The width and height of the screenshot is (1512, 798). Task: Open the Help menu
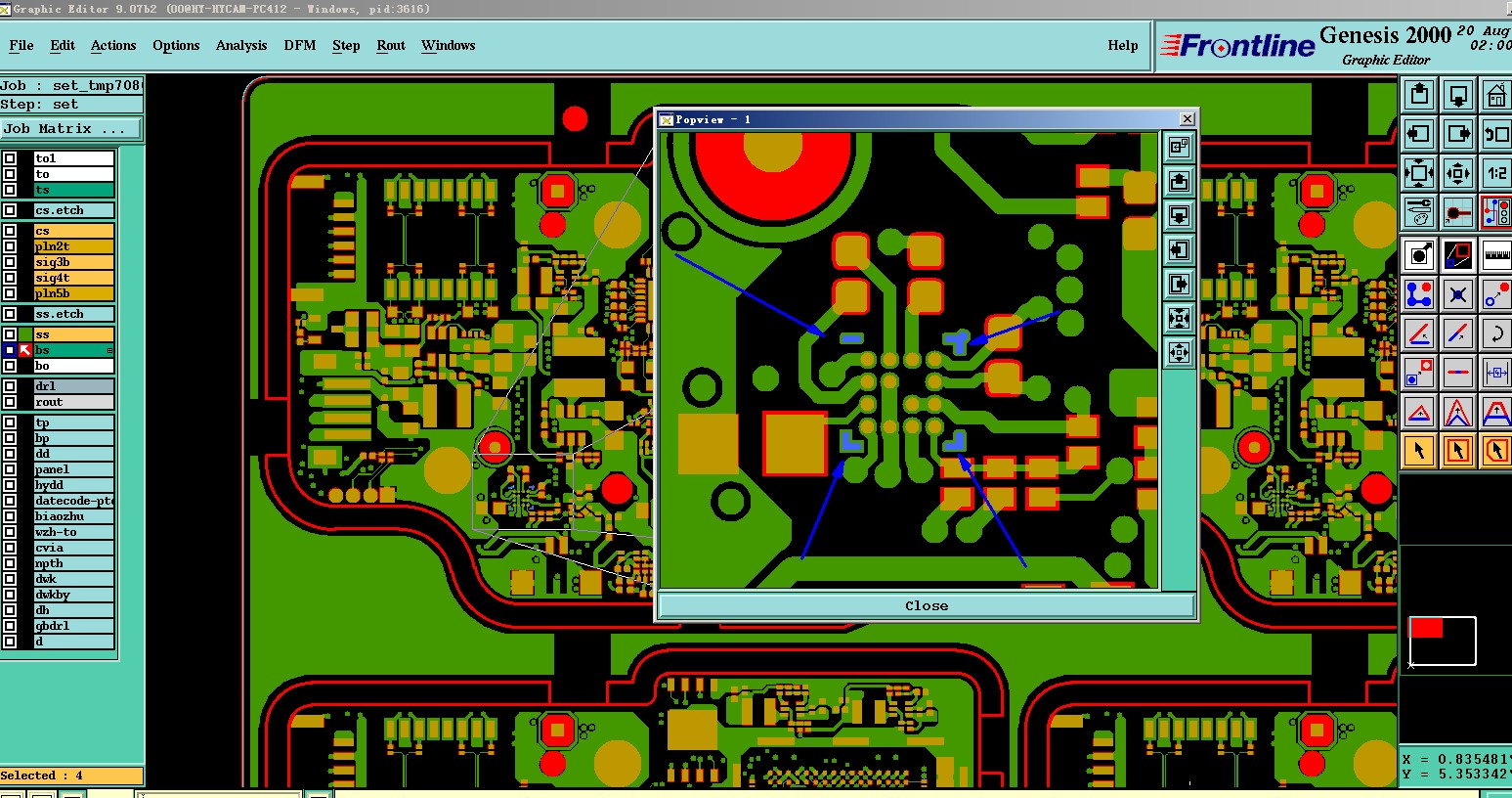click(x=1123, y=45)
